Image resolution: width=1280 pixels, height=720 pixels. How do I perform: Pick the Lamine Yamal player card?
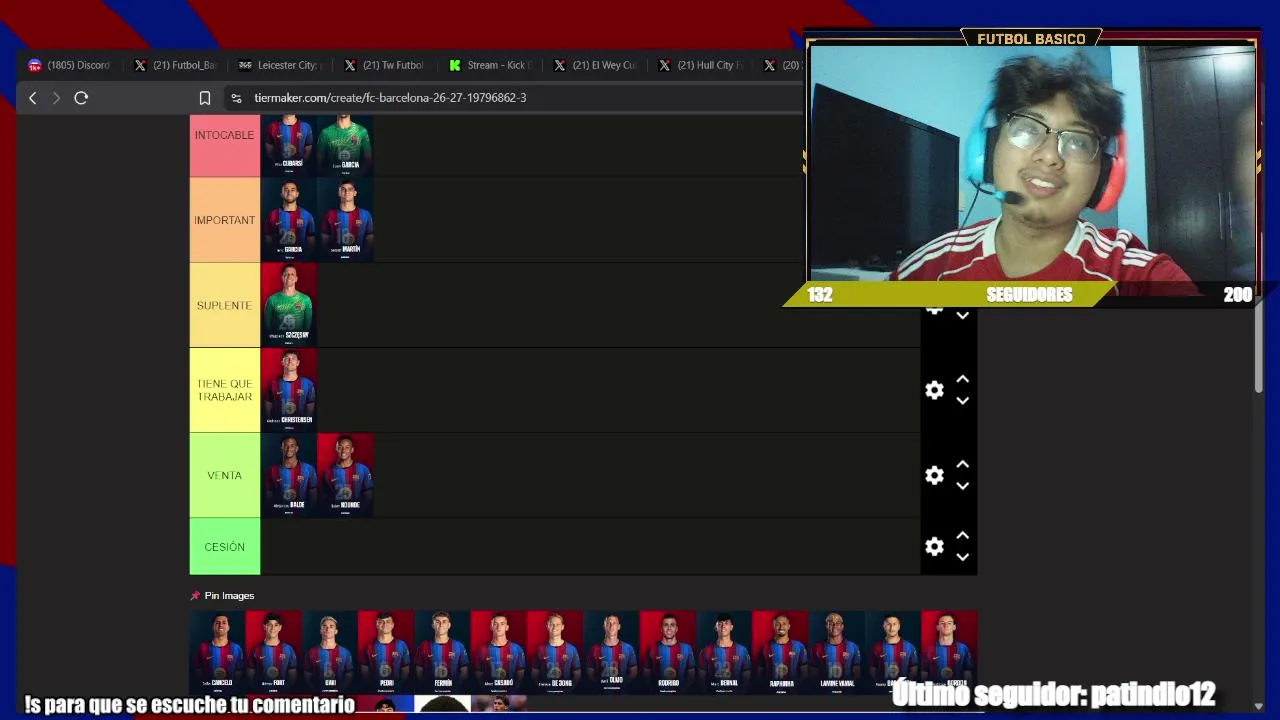pyautogui.click(x=837, y=652)
